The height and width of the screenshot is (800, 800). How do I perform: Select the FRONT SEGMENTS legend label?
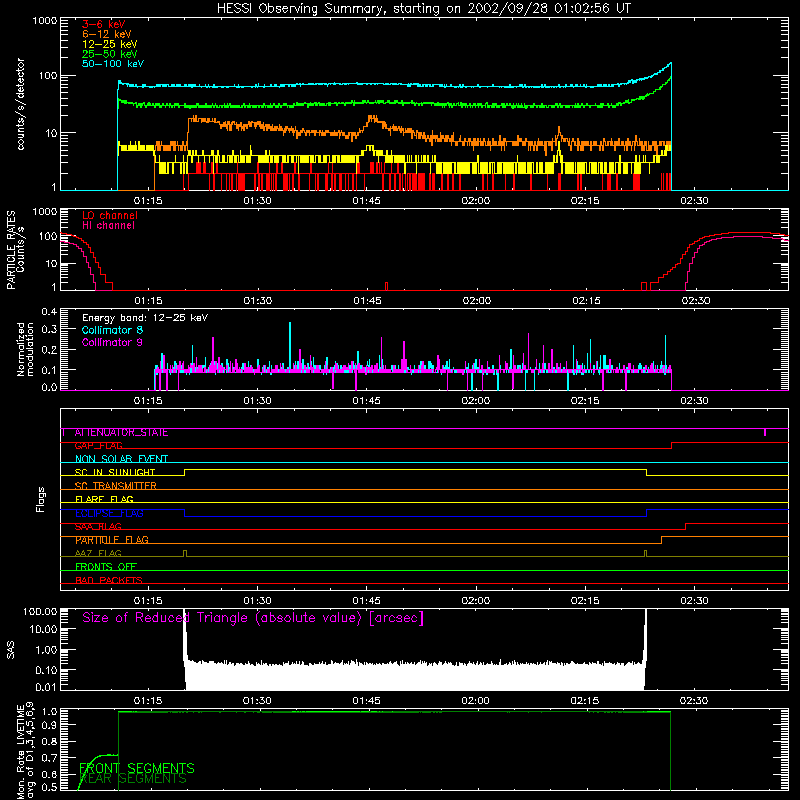[137, 768]
